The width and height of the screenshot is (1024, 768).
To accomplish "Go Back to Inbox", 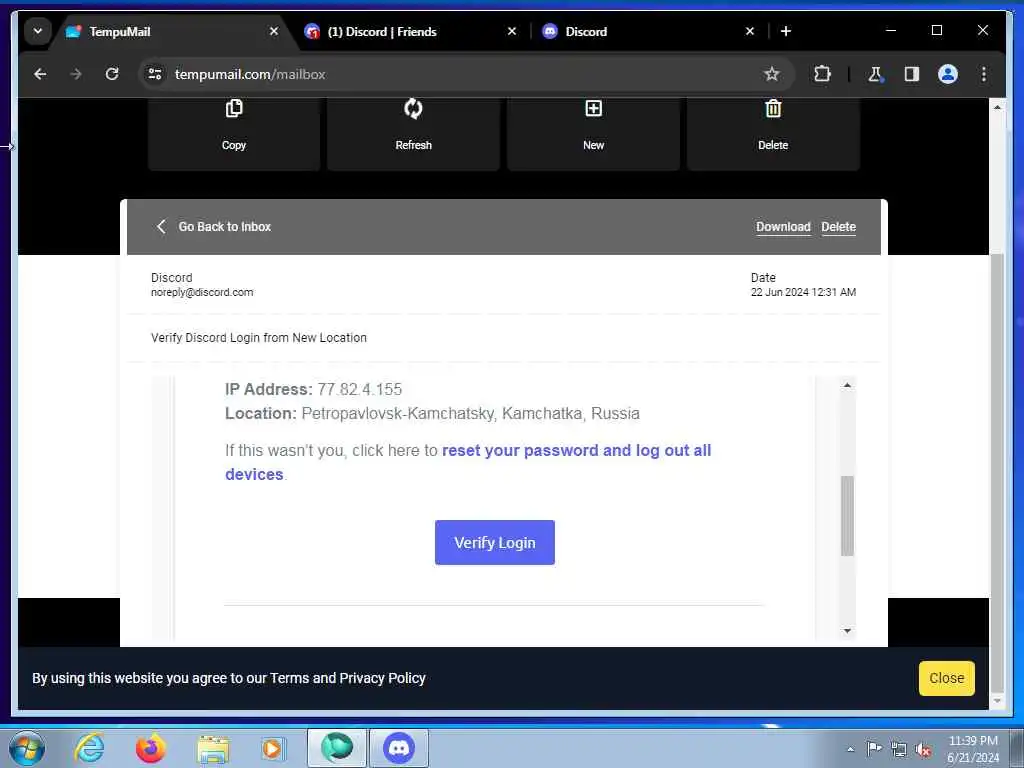I will click(214, 227).
